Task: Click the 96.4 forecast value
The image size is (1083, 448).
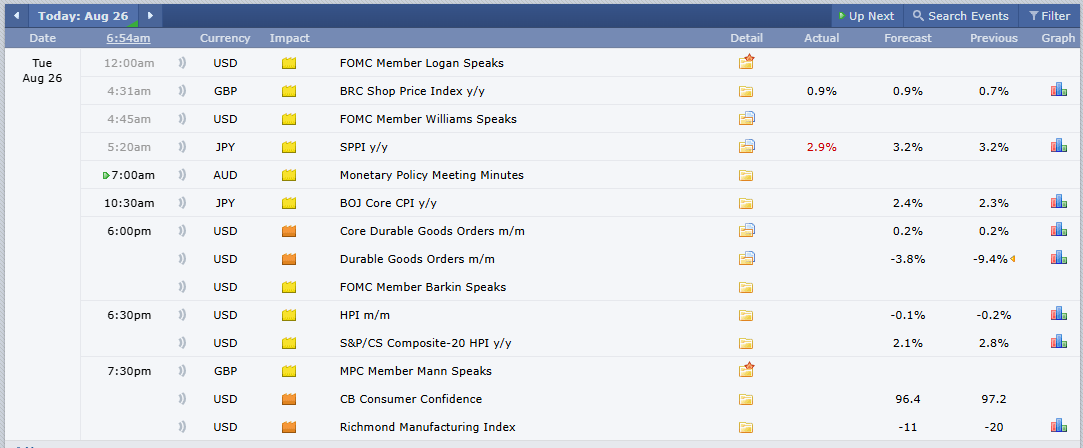Action: coord(908,399)
